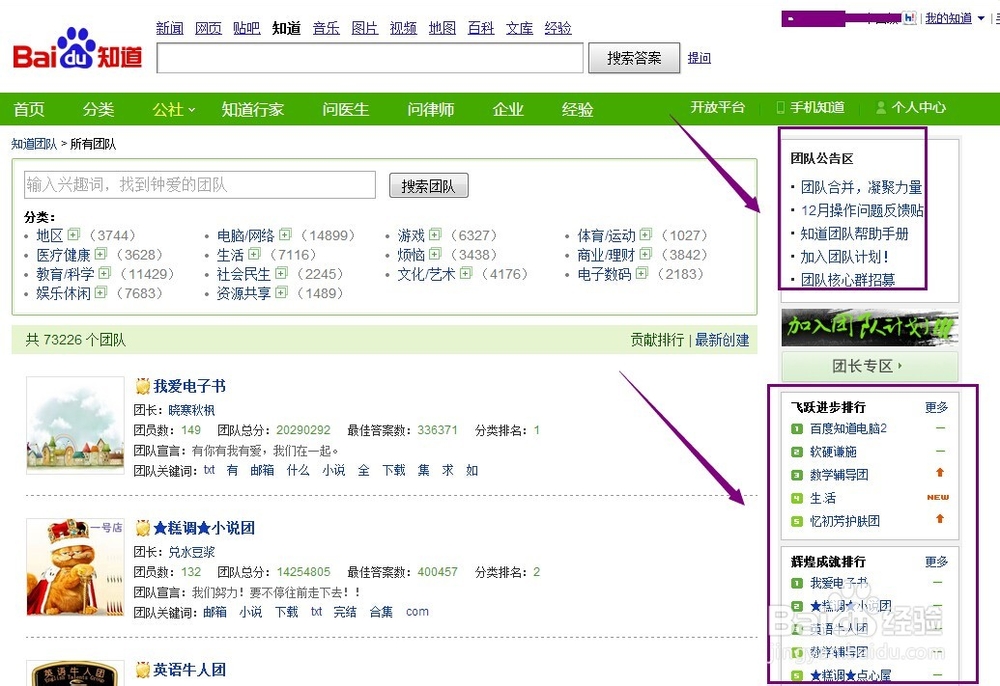Screen dimensions: 1000x686
Task: Open 我爱电子书 team title link
Action: tap(189, 386)
